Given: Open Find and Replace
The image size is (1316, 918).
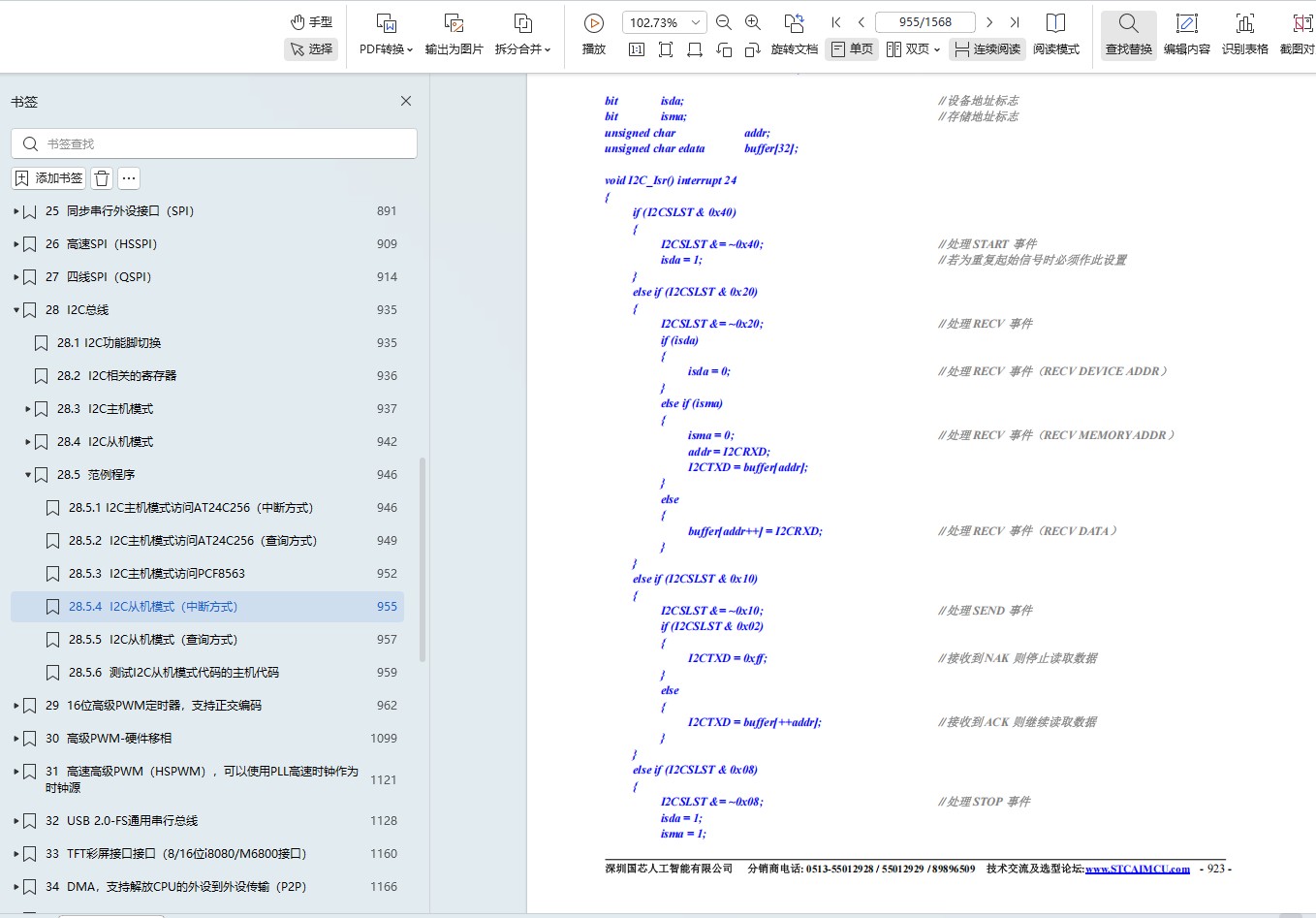Looking at the screenshot, I should 1129,35.
